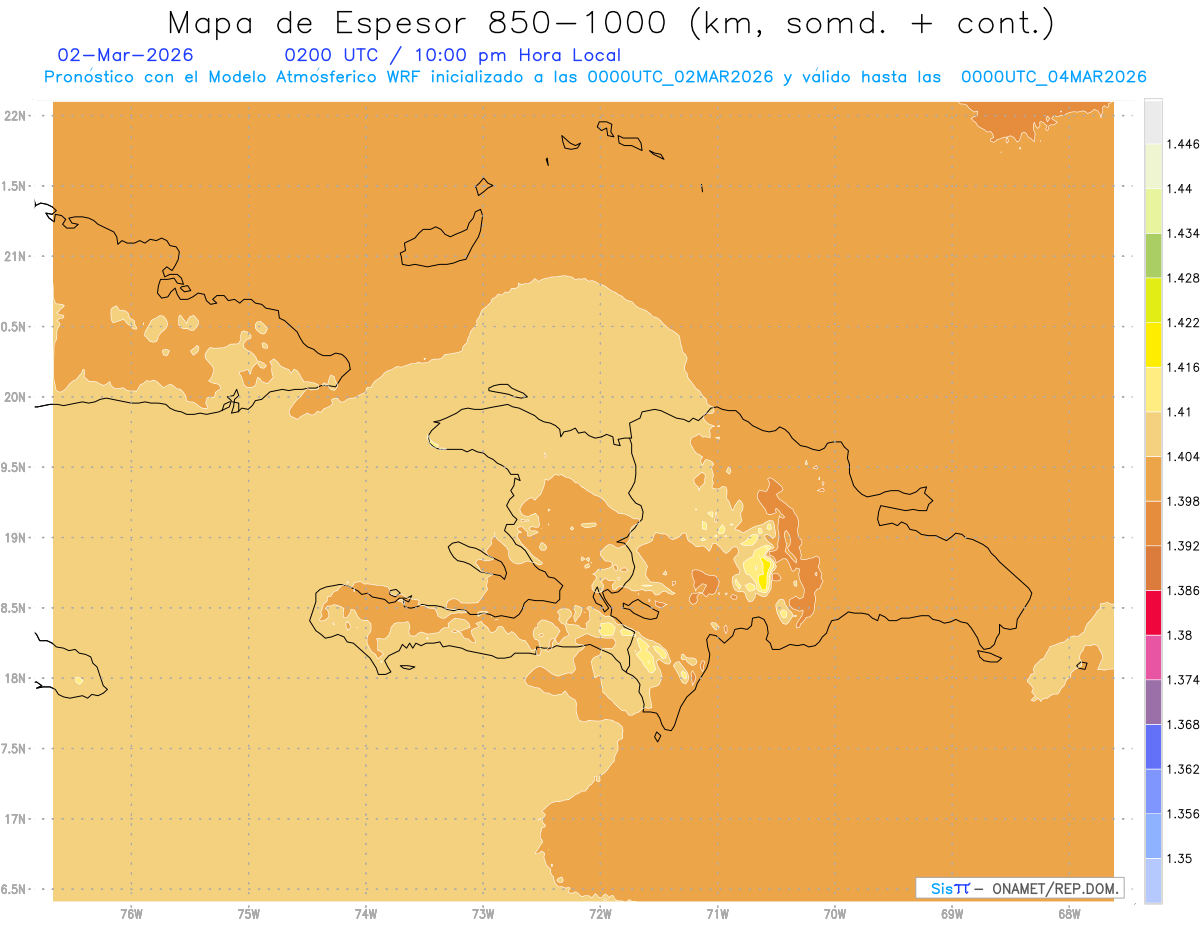Viewport: 1200px width, 927px height.
Task: Click '0000UTC_04MAR2026' valid-until time in the subtitle
Action: (x=1053, y=77)
